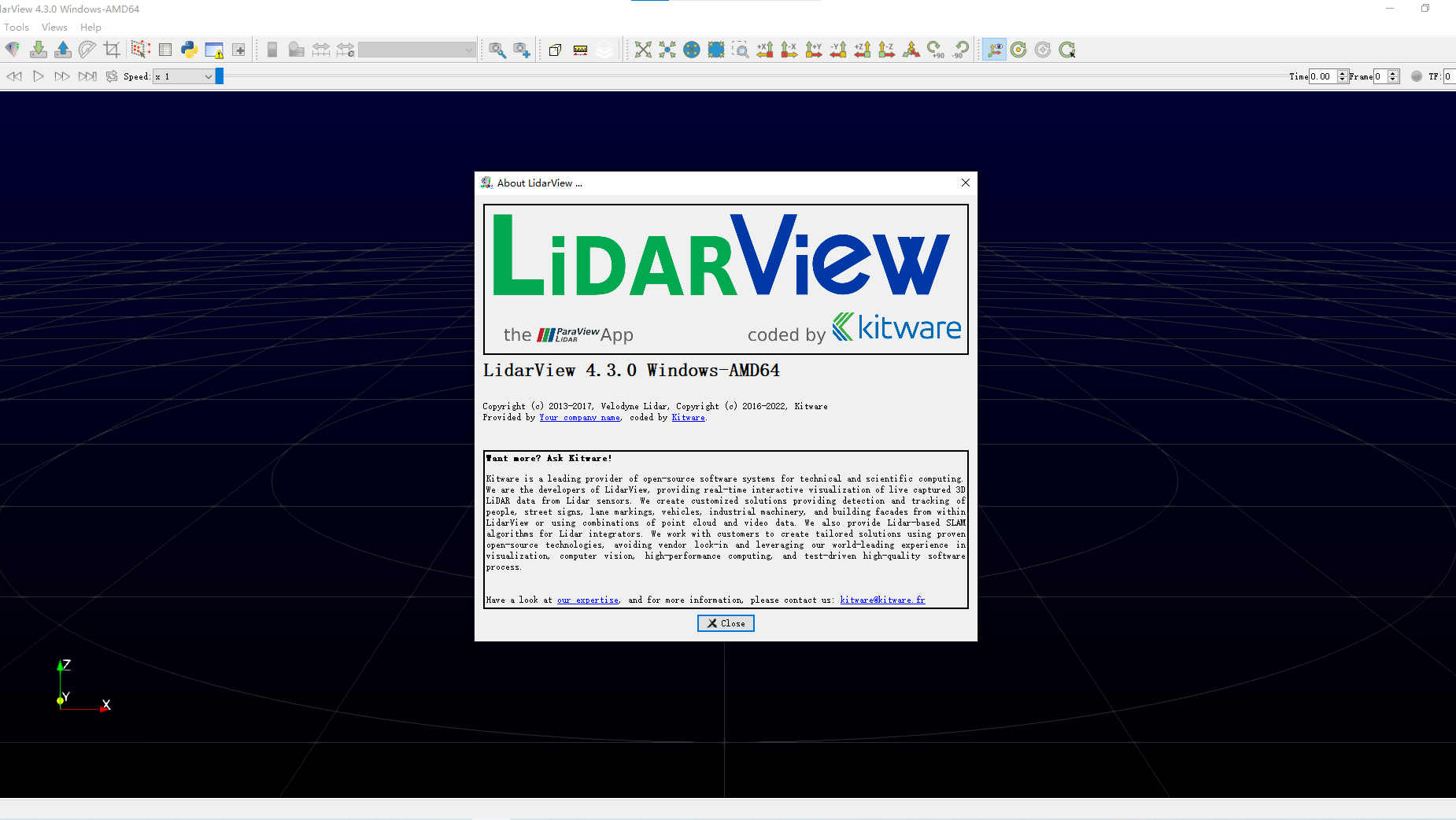The height and width of the screenshot is (820, 1456).
Task: Select the zoom to box tool
Action: (x=741, y=50)
